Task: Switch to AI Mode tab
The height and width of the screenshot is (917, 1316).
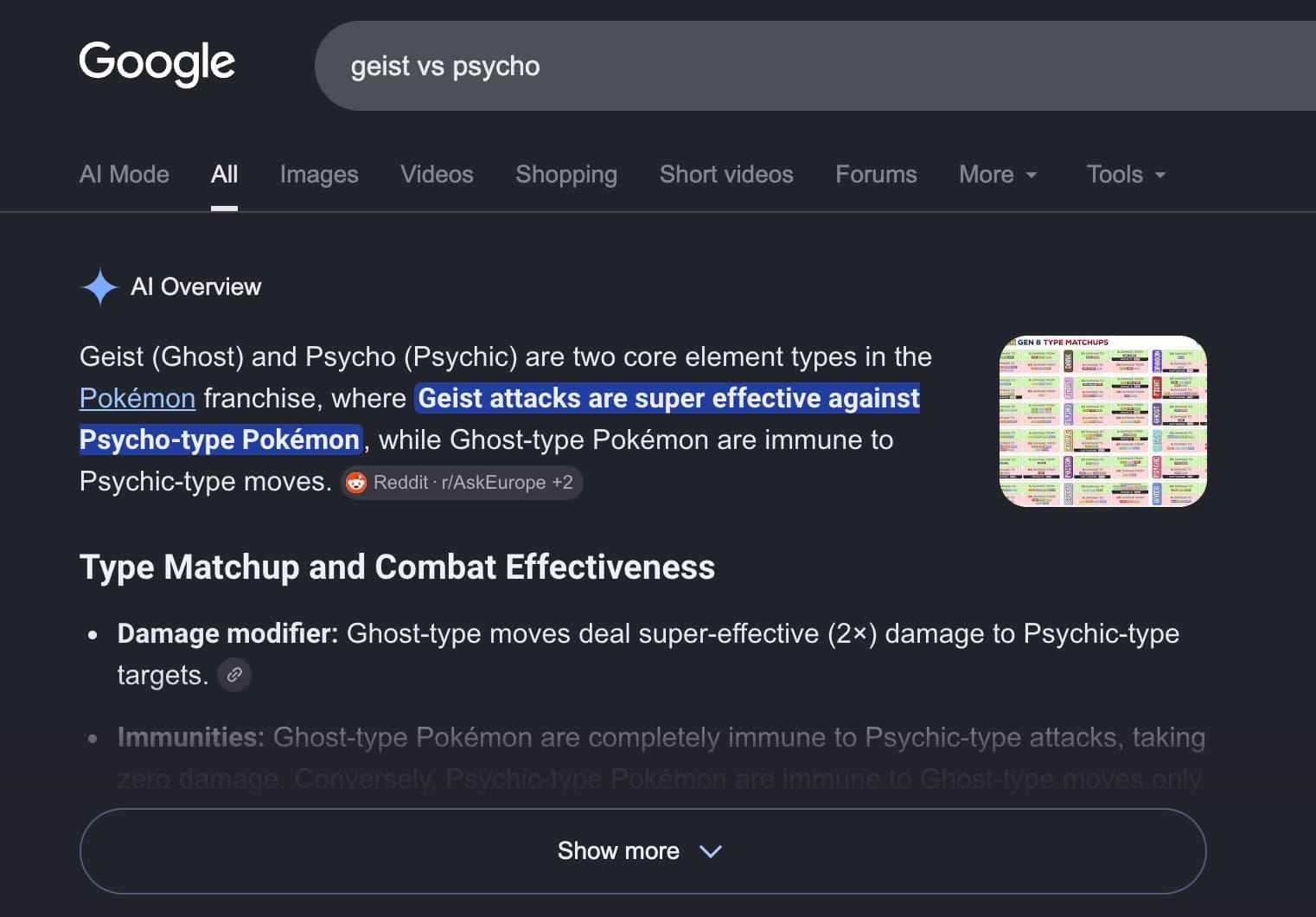Action: point(125,175)
